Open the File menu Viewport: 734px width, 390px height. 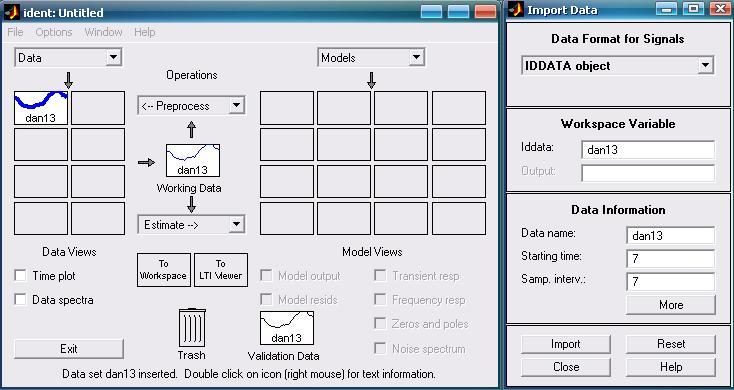pos(15,32)
